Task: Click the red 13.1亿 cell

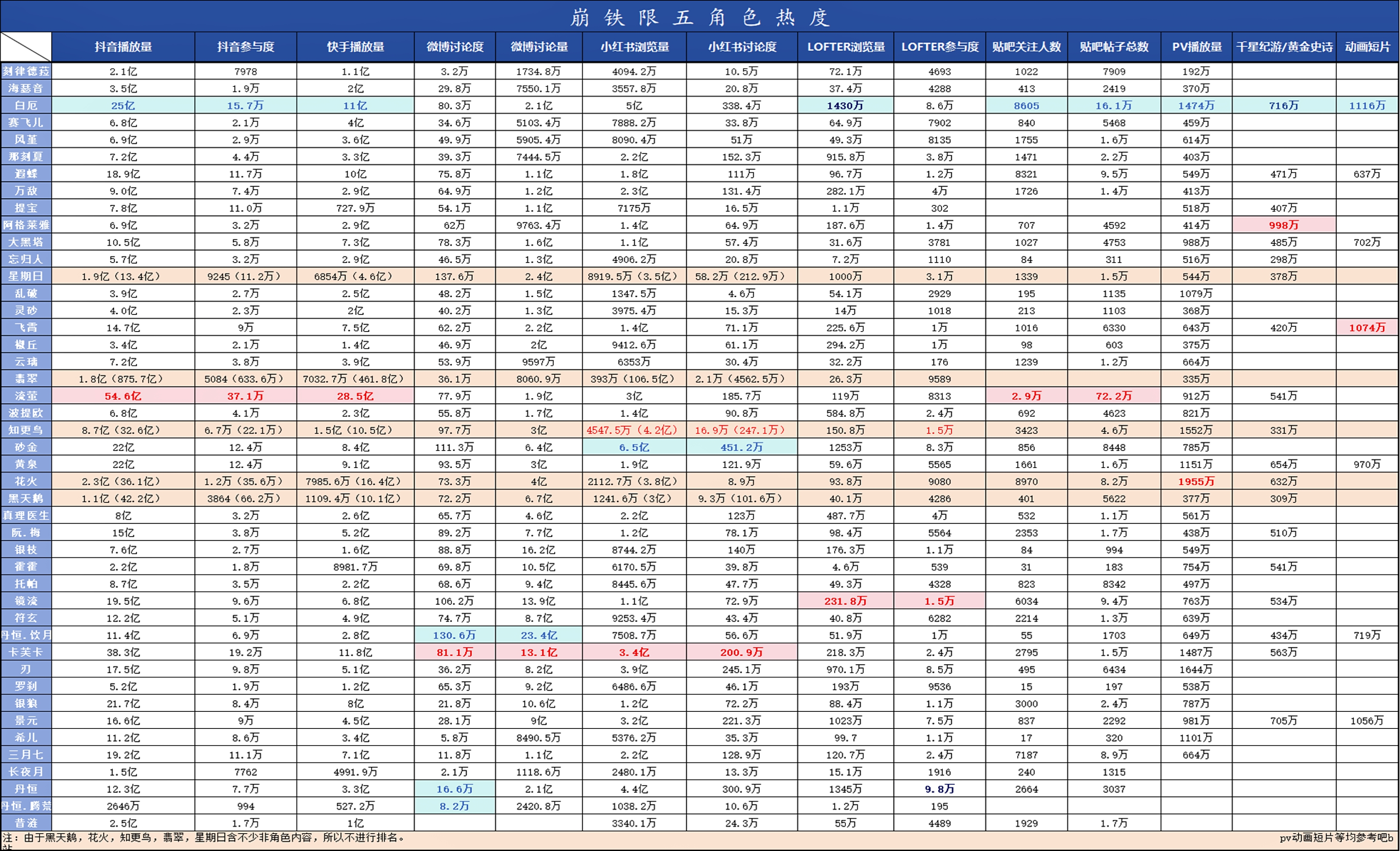Action: click(x=539, y=652)
